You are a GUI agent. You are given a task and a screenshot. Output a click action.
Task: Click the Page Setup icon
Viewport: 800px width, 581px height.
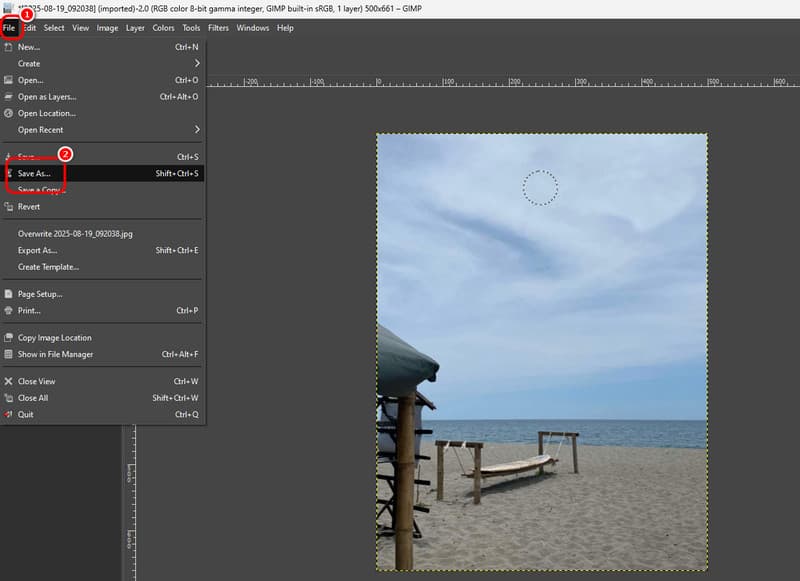coord(8,294)
